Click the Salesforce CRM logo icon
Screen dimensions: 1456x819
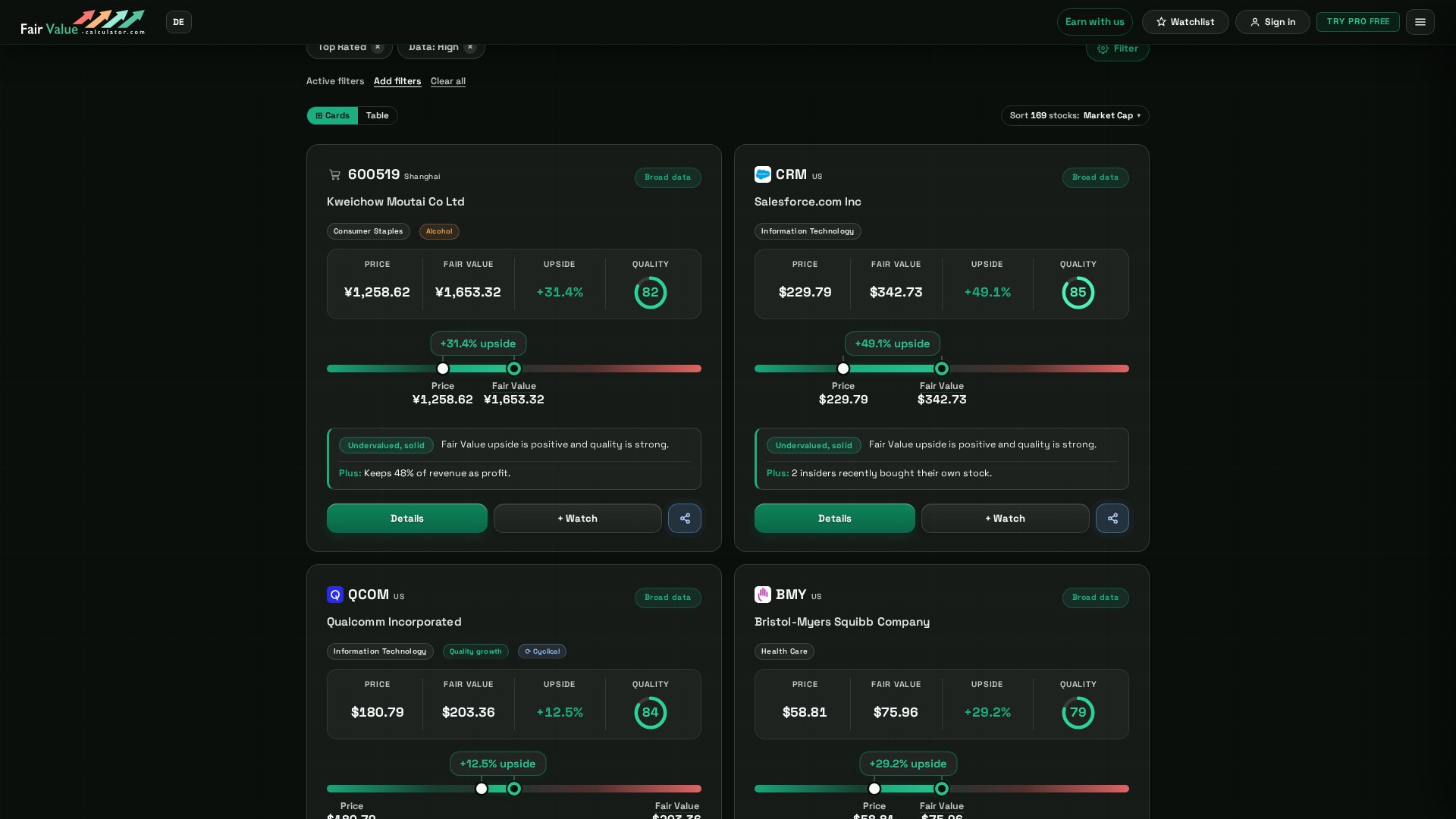tap(763, 174)
